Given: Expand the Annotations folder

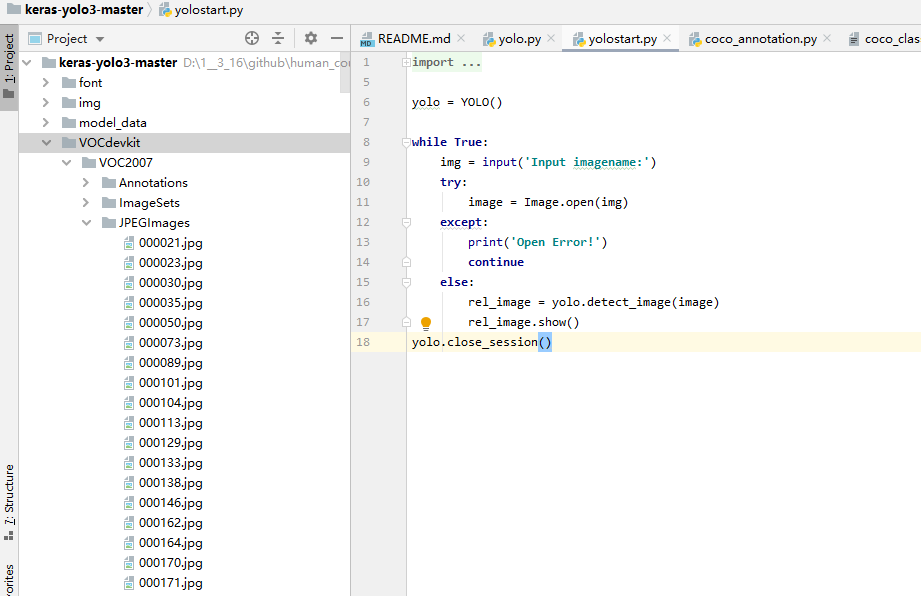Looking at the screenshot, I should click(86, 183).
